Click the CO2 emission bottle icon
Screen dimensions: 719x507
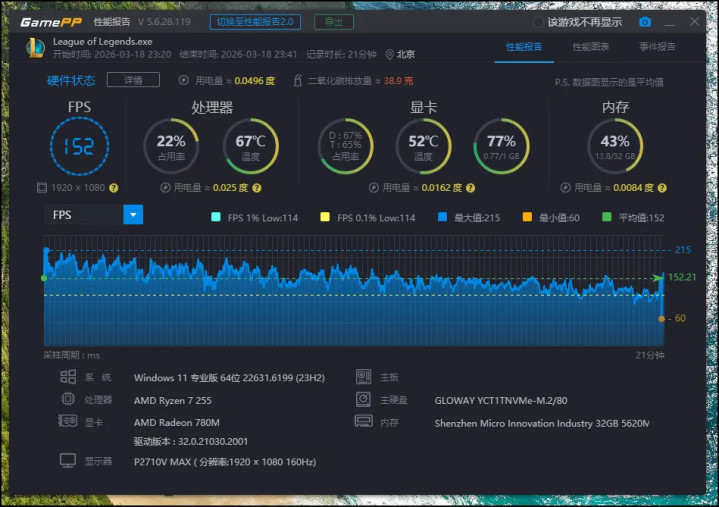tap(298, 81)
